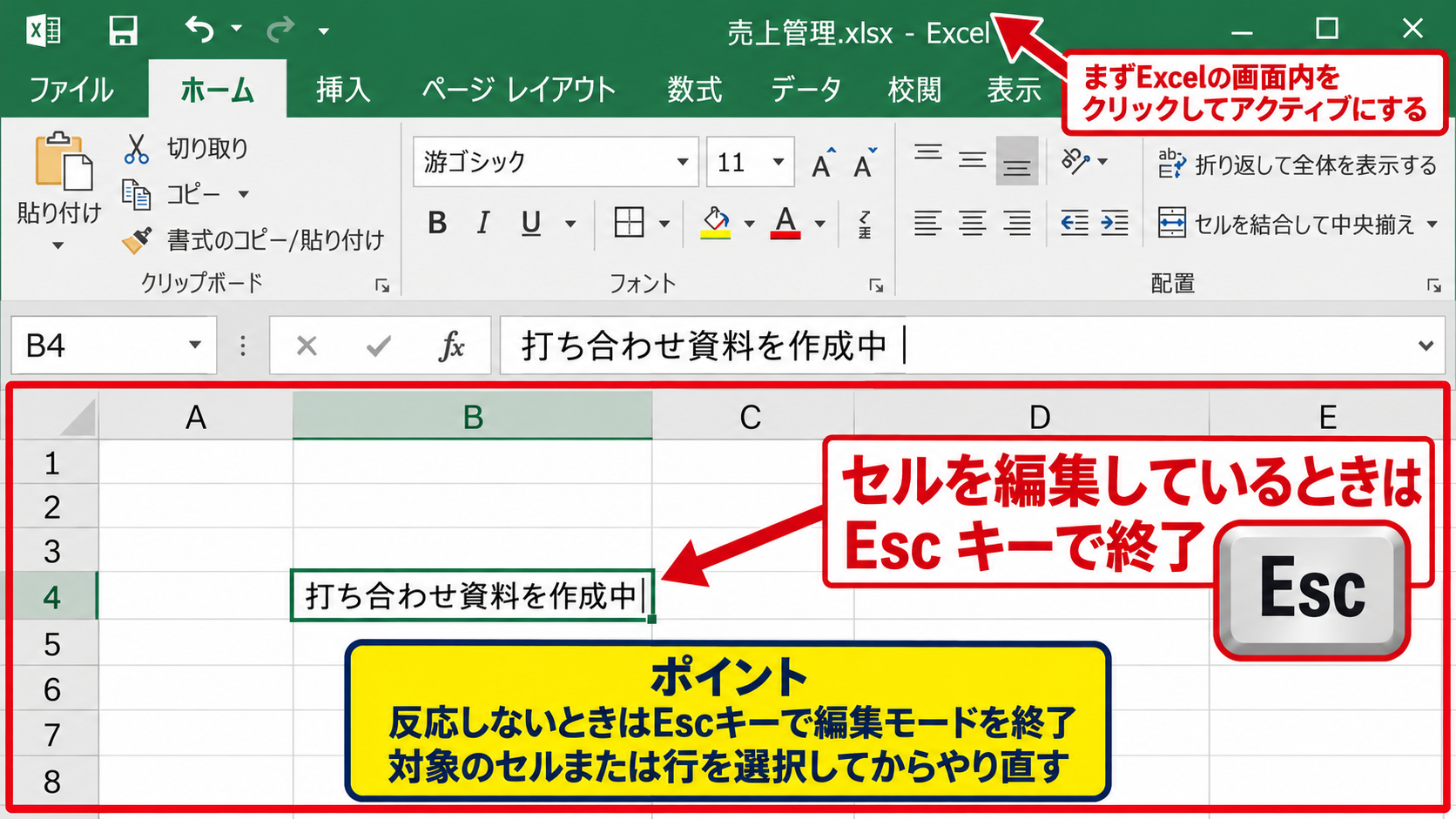Click the decrease indent icon
Image resolution: width=1456 pixels, height=819 pixels.
coord(1075,224)
